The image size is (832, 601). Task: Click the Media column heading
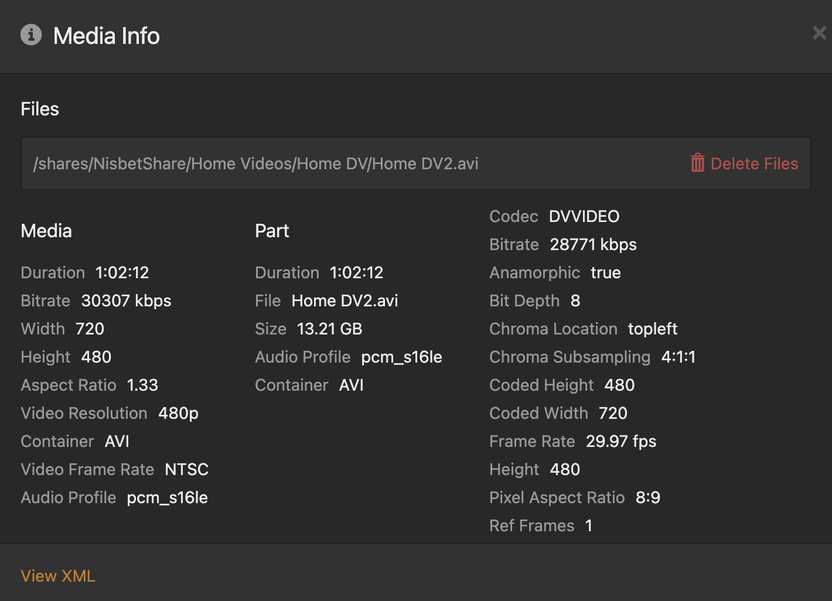(46, 231)
